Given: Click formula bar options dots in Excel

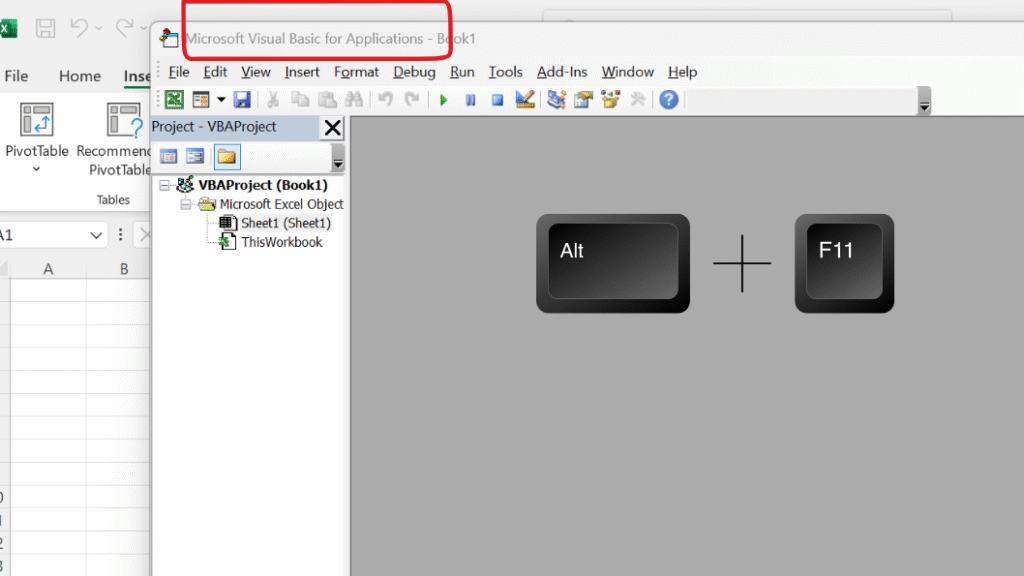Looking at the screenshot, I should coord(120,234).
